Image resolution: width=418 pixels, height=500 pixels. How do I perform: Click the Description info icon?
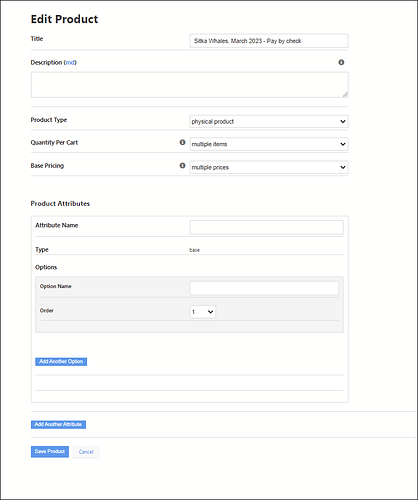pos(341,62)
